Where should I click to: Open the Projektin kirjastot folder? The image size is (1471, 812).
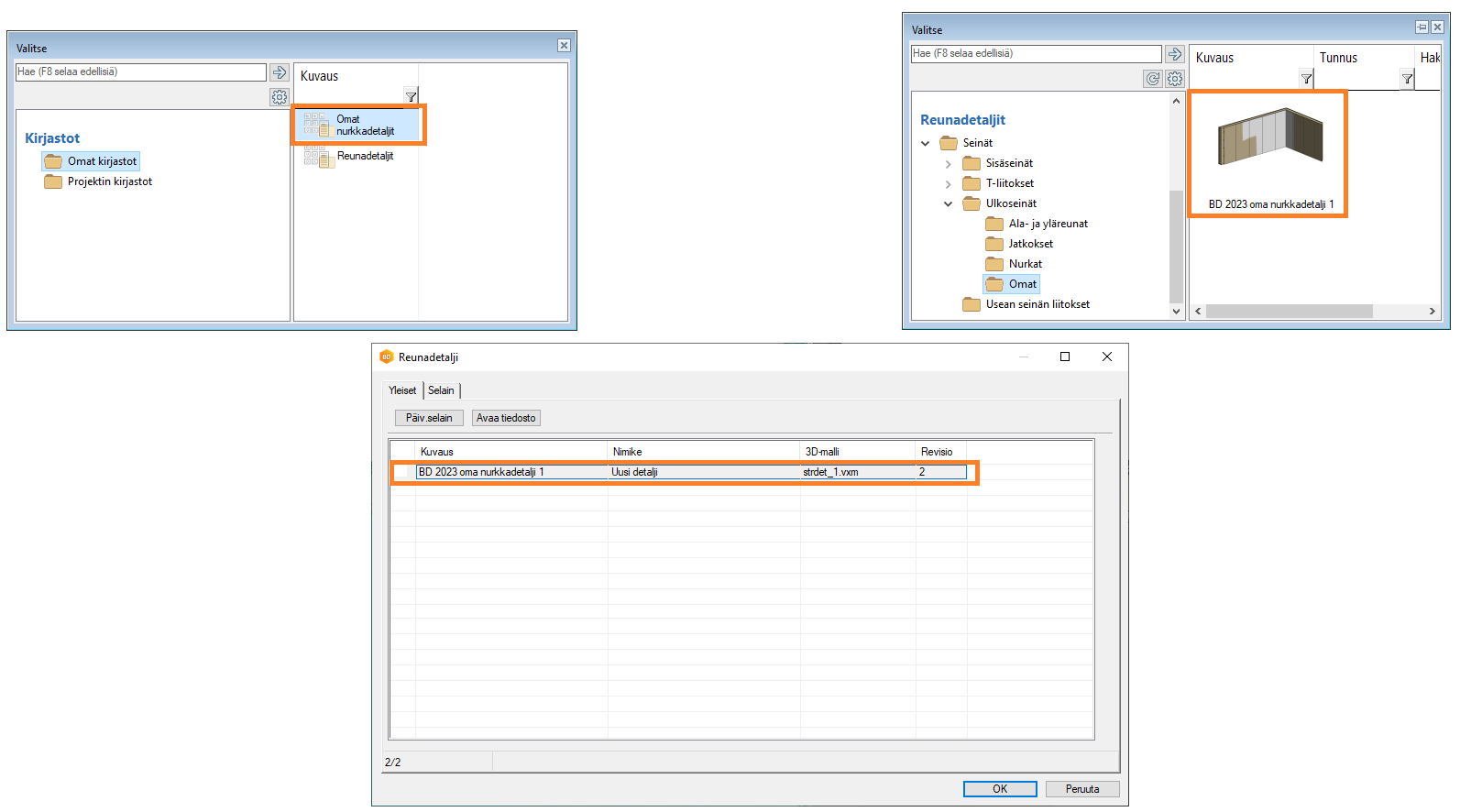coord(109,181)
